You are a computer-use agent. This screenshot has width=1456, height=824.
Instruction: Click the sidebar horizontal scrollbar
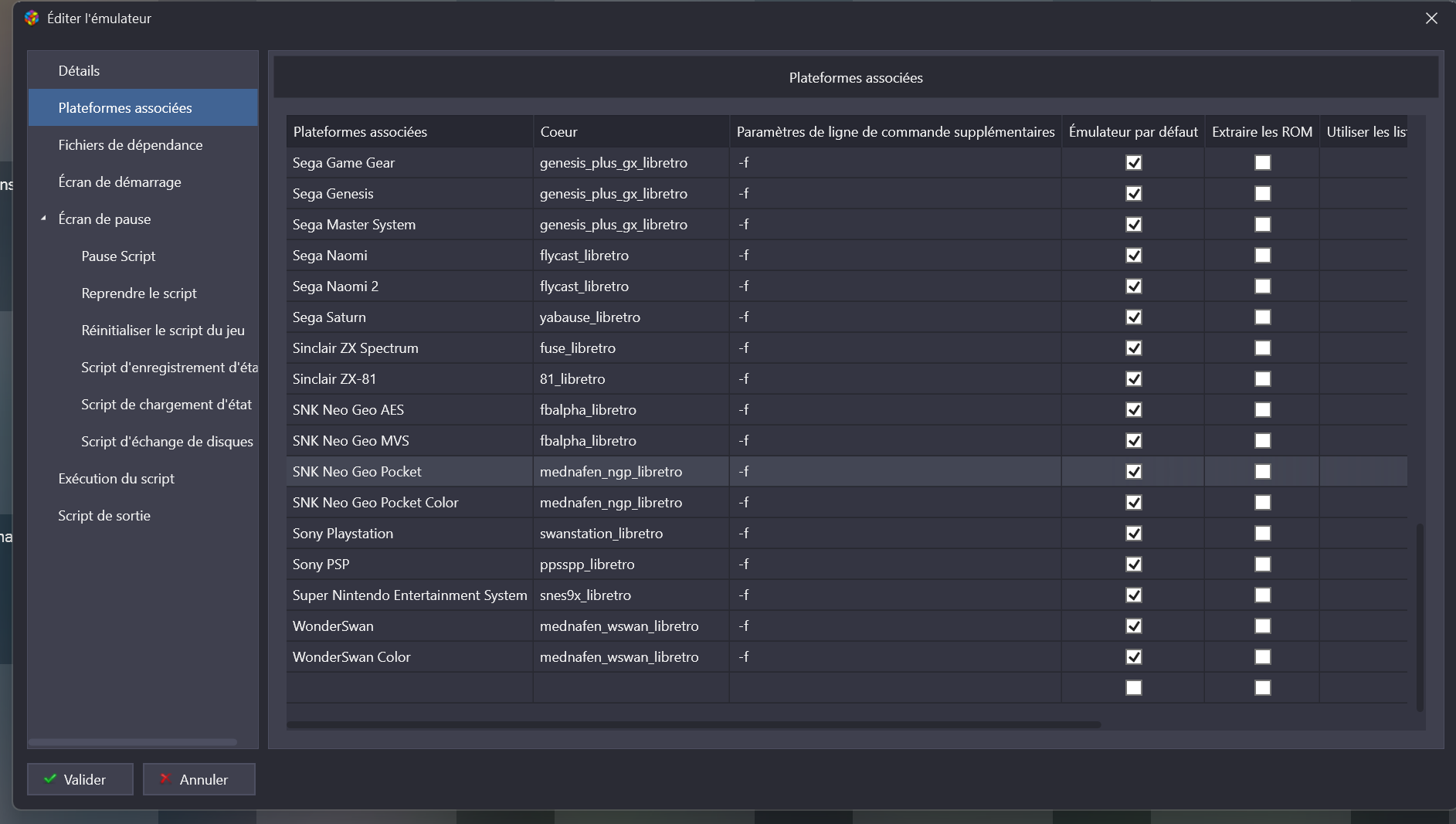click(x=133, y=742)
